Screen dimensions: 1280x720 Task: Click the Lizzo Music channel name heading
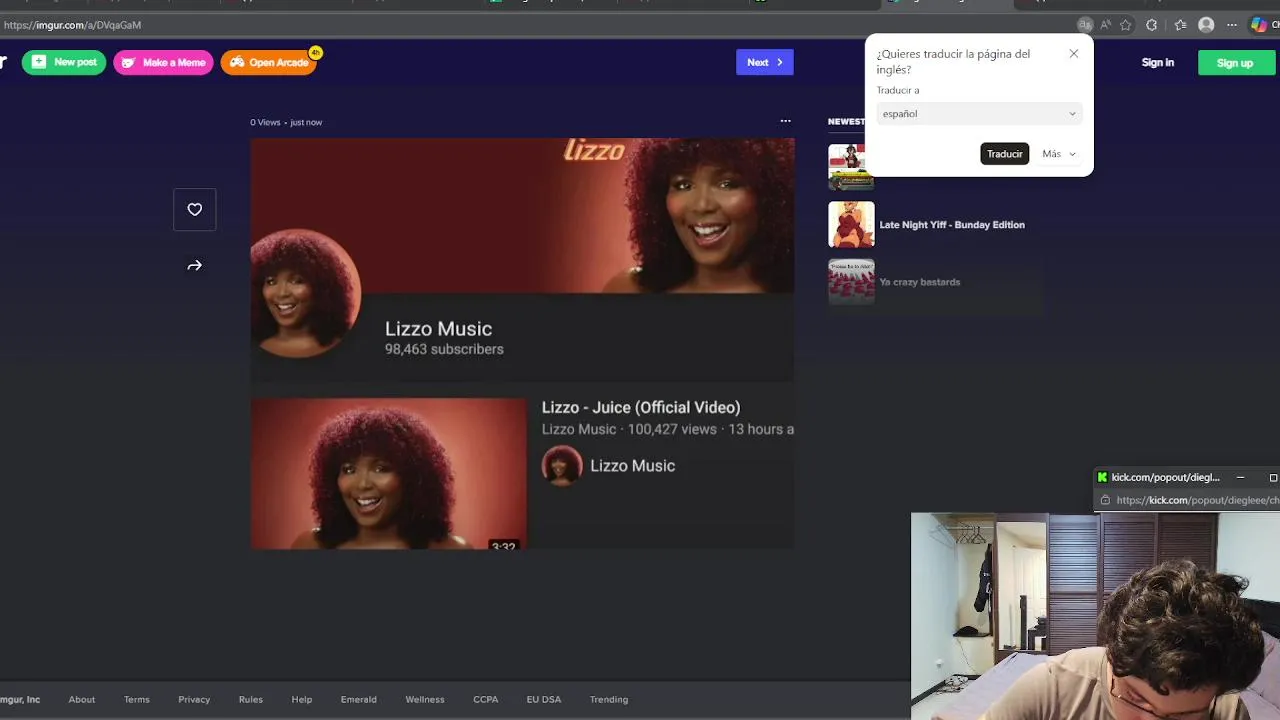(438, 329)
